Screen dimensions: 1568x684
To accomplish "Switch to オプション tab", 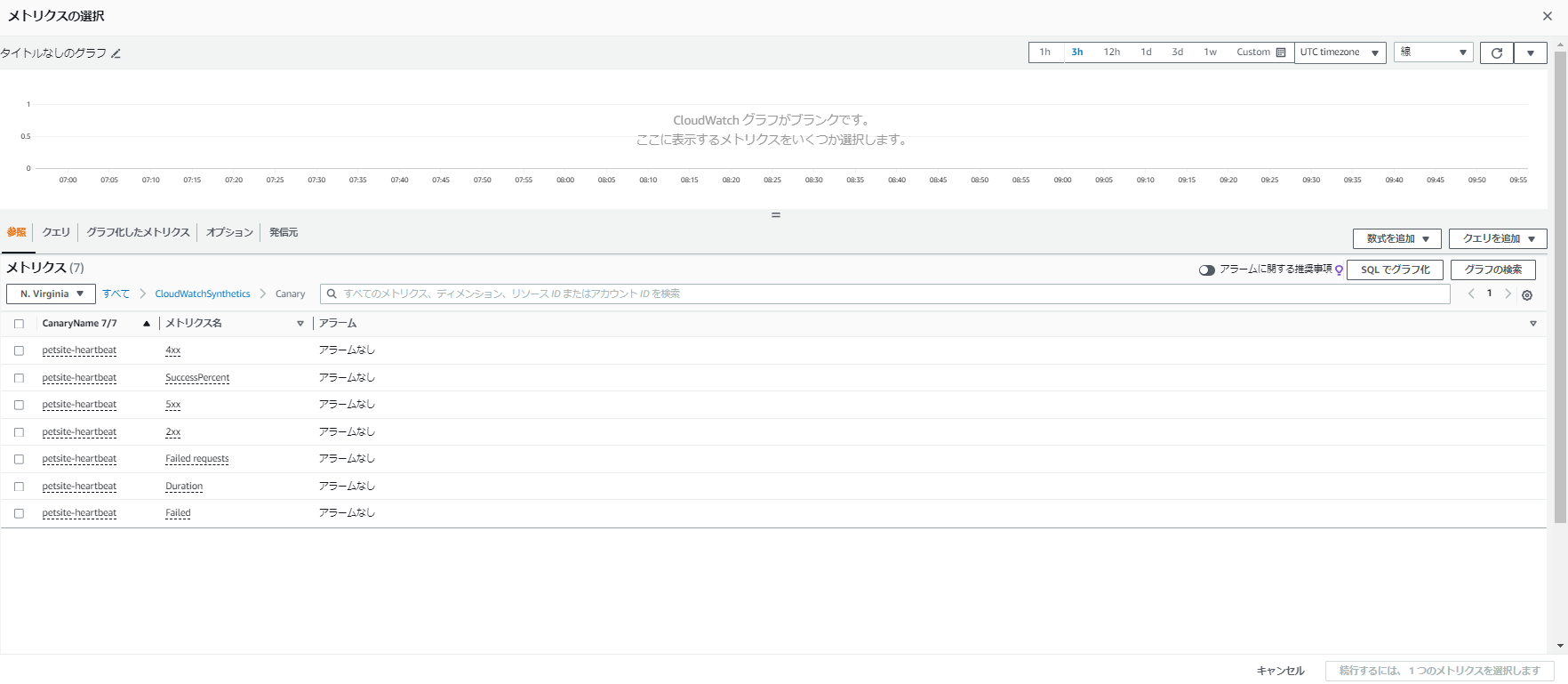I will (x=230, y=232).
